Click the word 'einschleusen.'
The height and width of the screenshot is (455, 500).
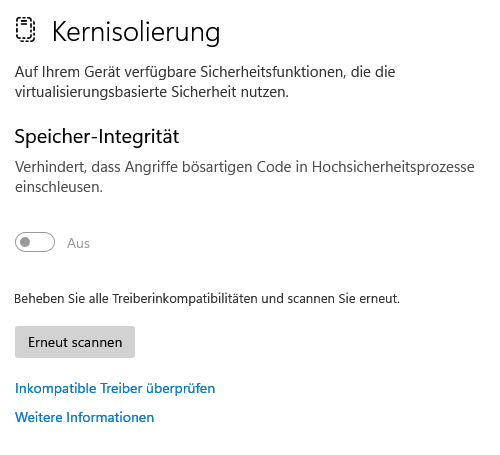click(59, 187)
